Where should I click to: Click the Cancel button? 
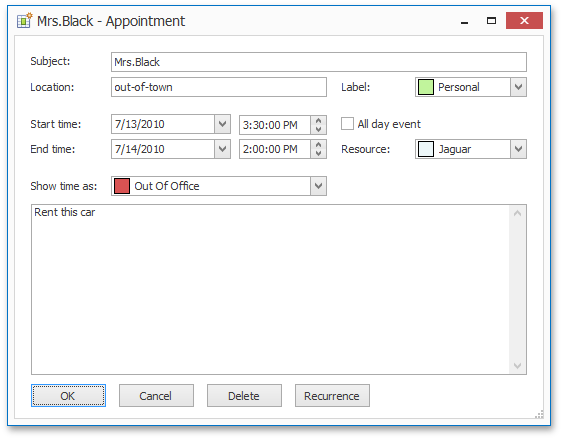tap(156, 396)
